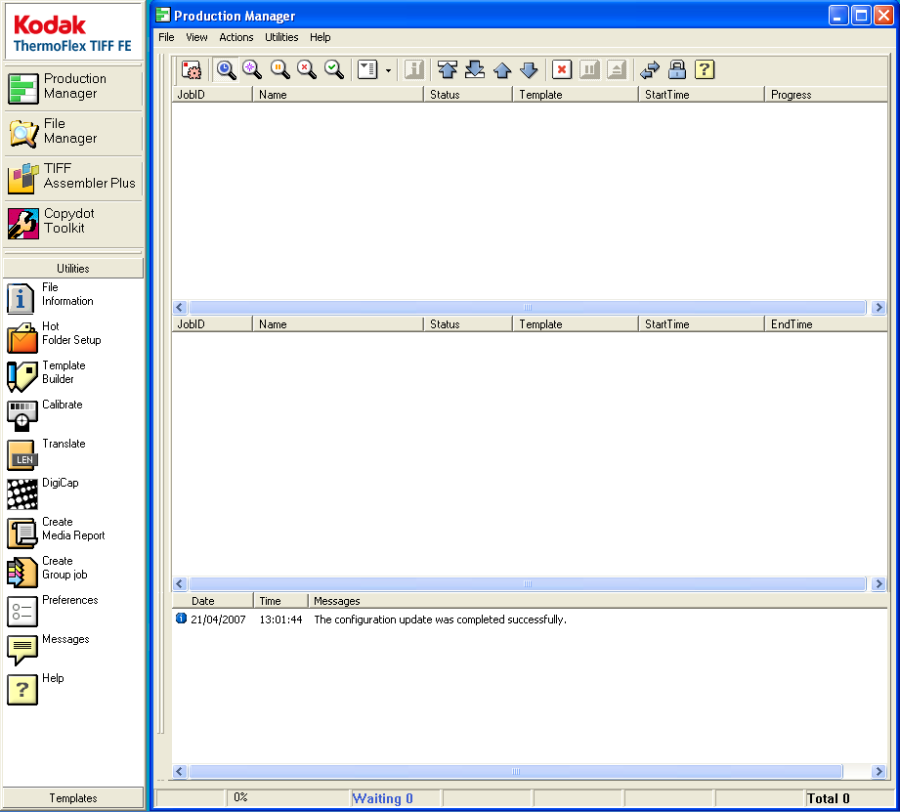Sort messages by Date column
The width and height of the screenshot is (900, 812).
click(x=212, y=601)
